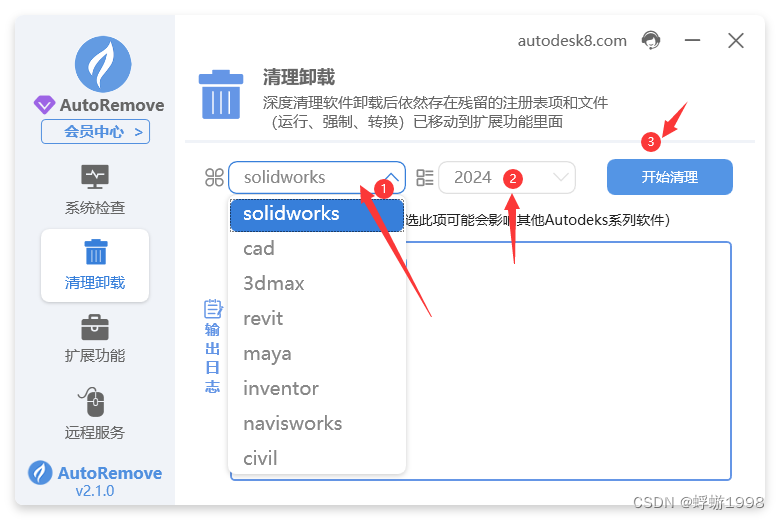Image resolution: width=780 pixels, height=520 pixels.
Task: Click the customer support headset icon
Action: 651,40
